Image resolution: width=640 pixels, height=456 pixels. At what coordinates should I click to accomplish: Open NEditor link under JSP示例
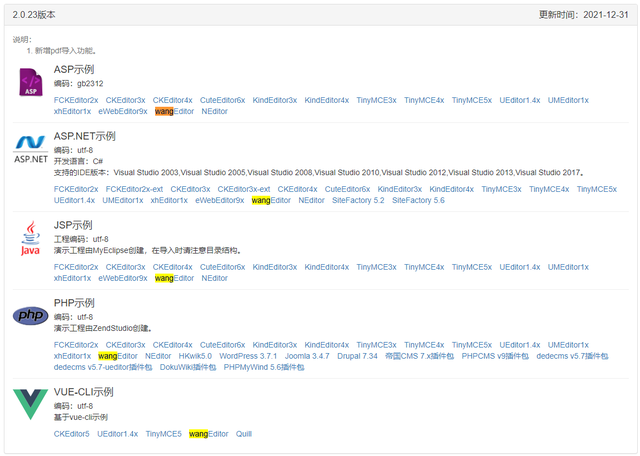click(x=214, y=278)
